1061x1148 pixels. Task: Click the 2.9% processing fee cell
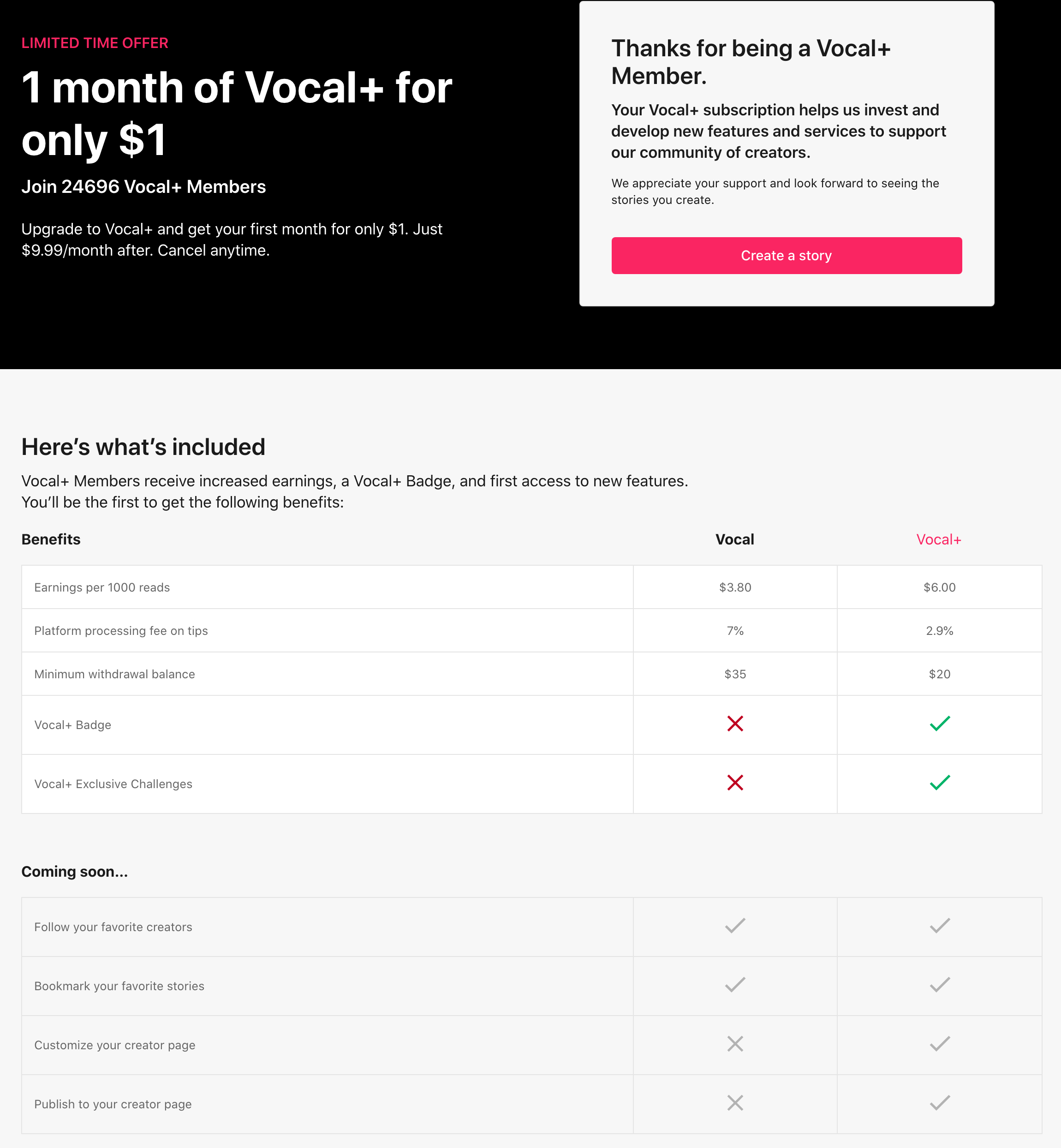(x=939, y=631)
